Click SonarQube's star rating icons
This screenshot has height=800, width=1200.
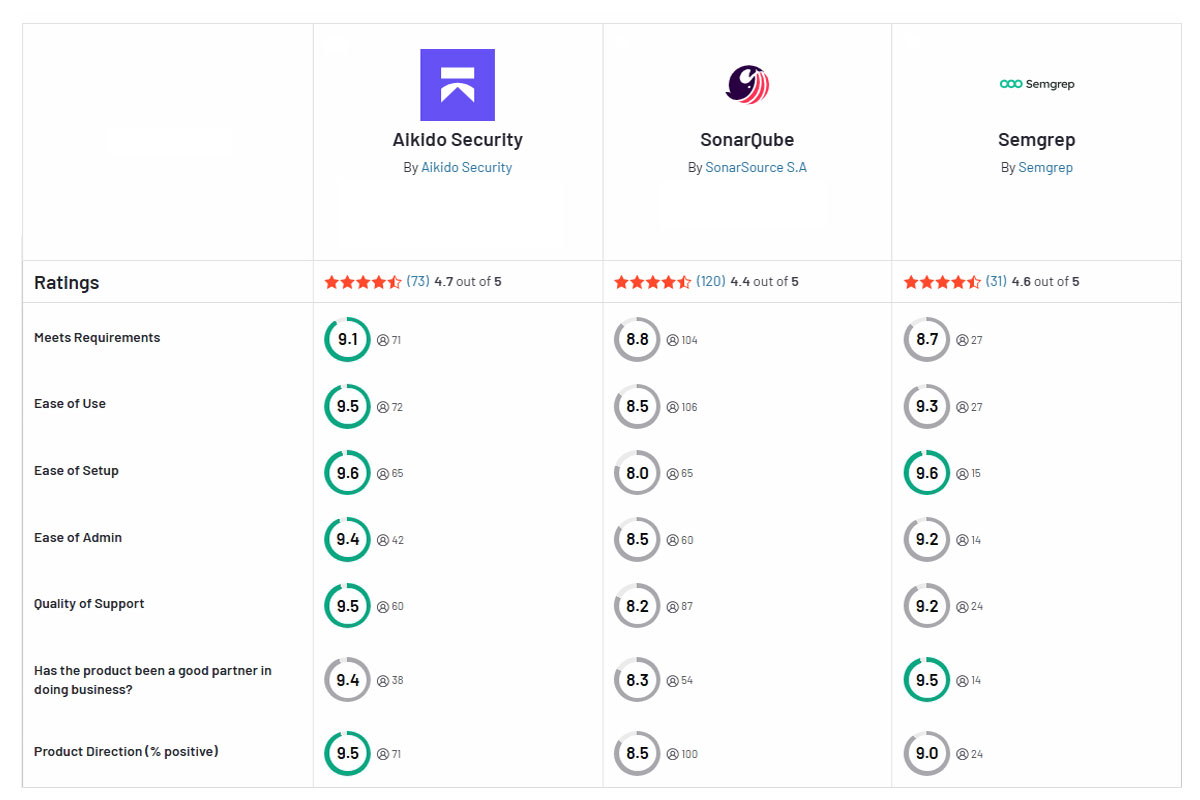pos(653,282)
